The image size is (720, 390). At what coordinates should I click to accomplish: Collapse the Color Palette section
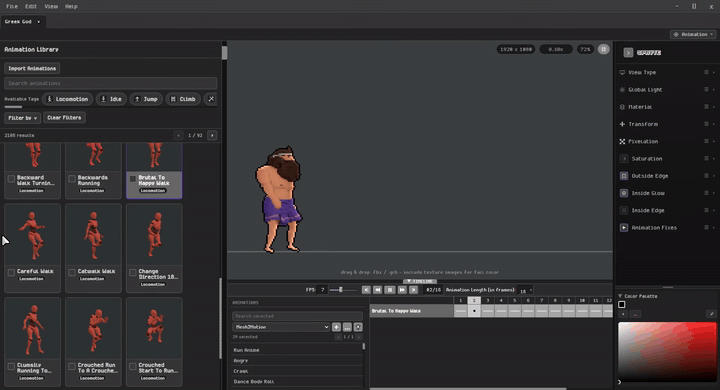coord(620,296)
